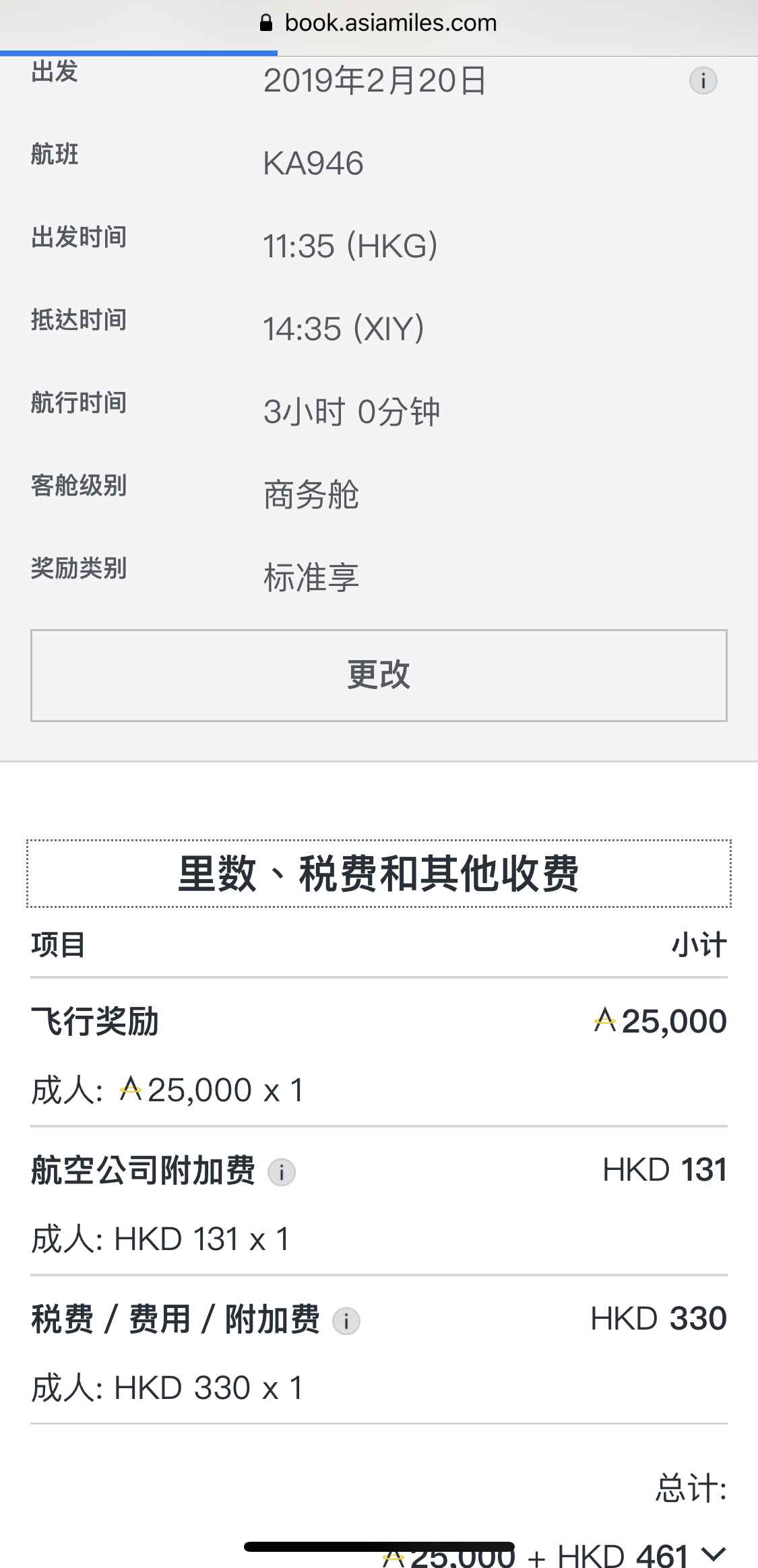Image resolution: width=758 pixels, height=1568 pixels.
Task: Tap the book.asiamiles.com URL address
Action: click(x=391, y=23)
